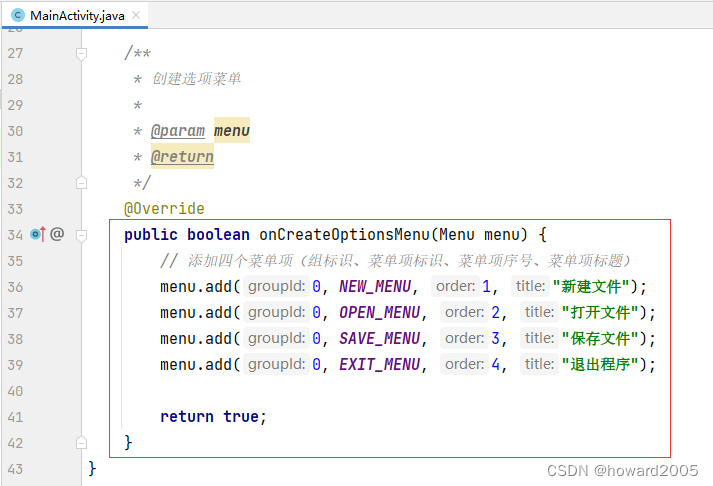Click the highlighted menu parameter in the Javadoc

point(232,131)
